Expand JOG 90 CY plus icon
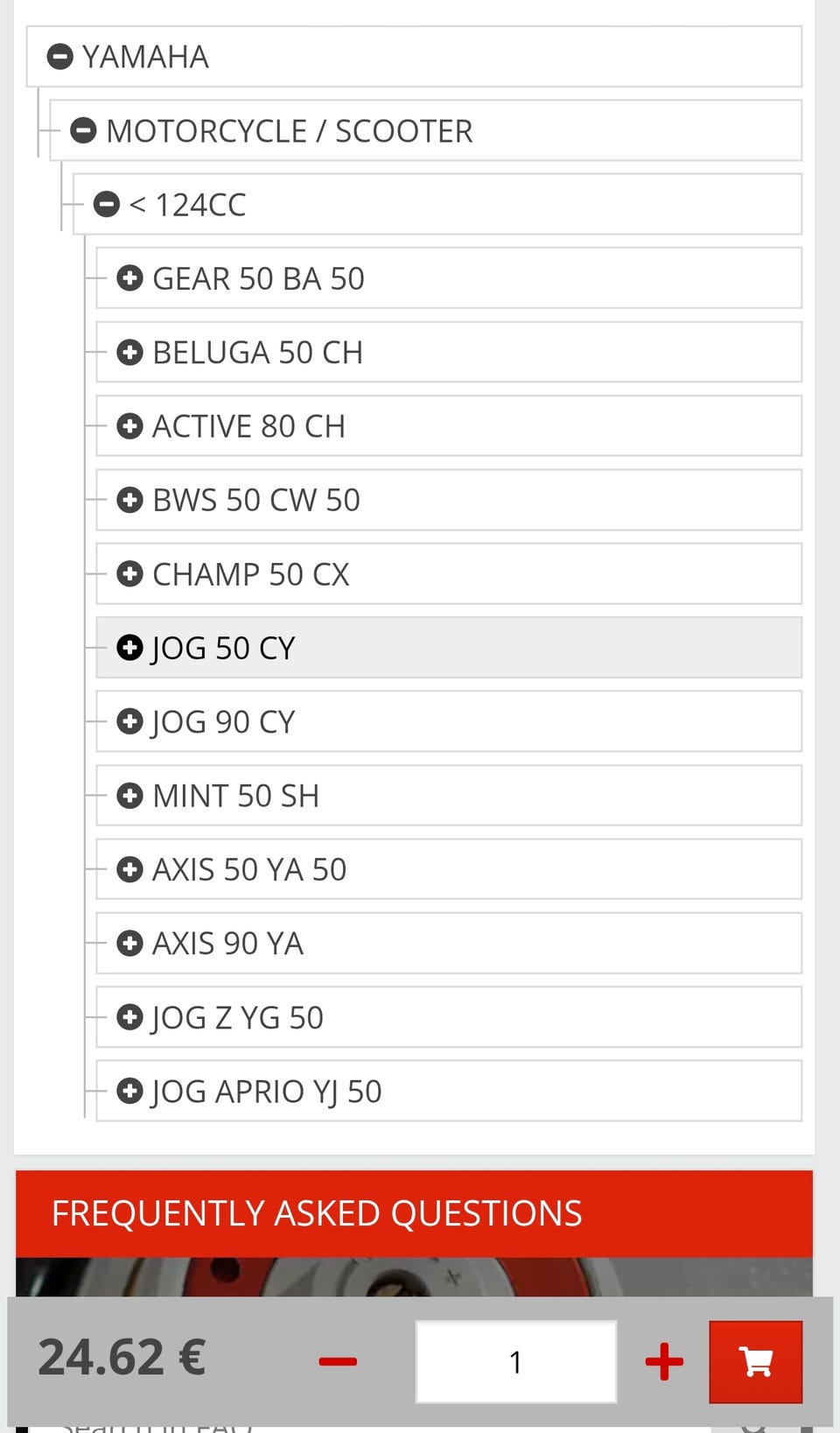 point(129,721)
